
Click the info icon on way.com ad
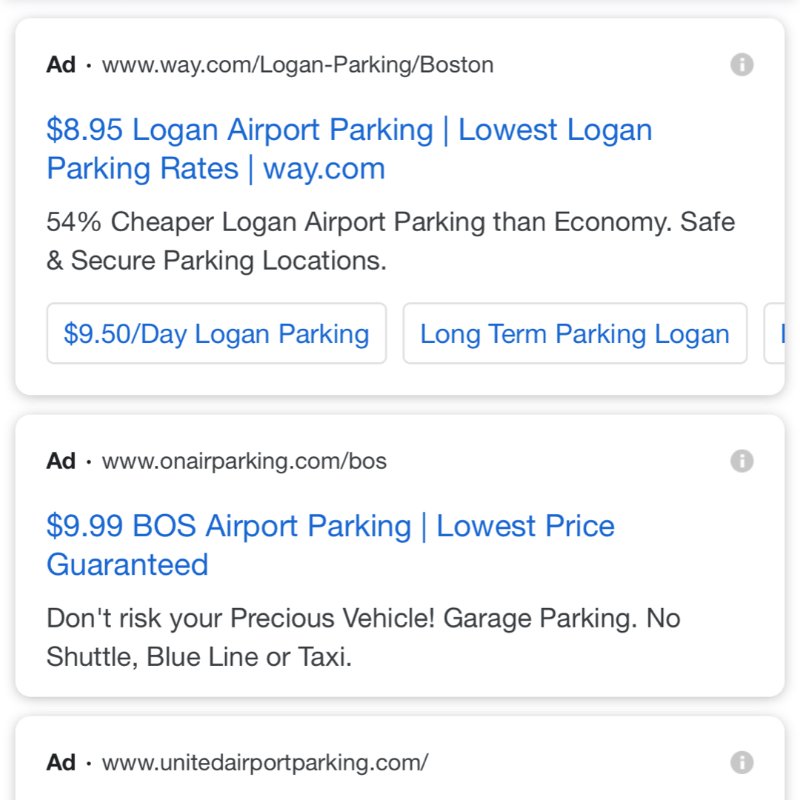coord(741,65)
